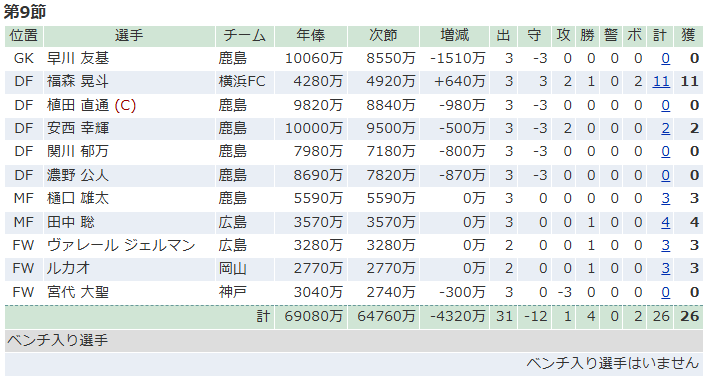Click next-round value 7820万

tap(390, 175)
